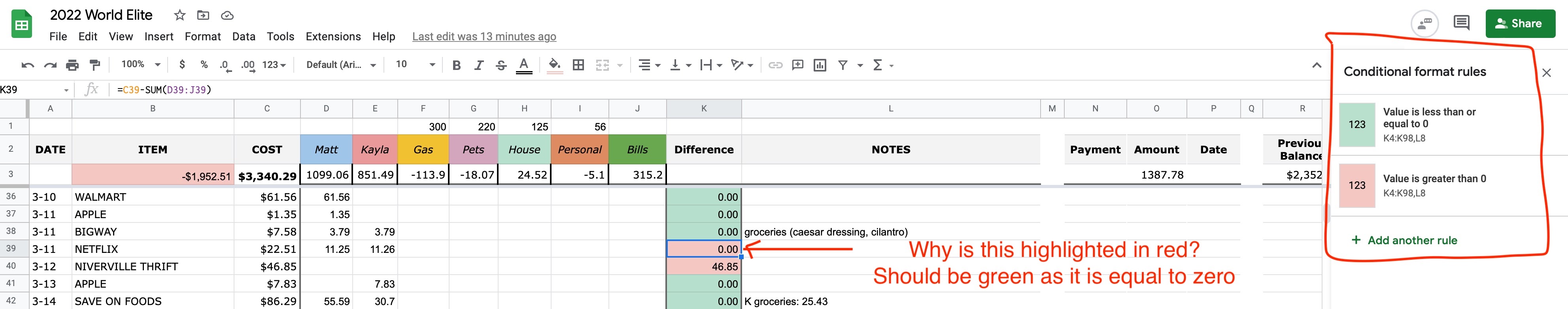Click Add another rule
Screen dimensions: 1568x309
[x=1404, y=240]
